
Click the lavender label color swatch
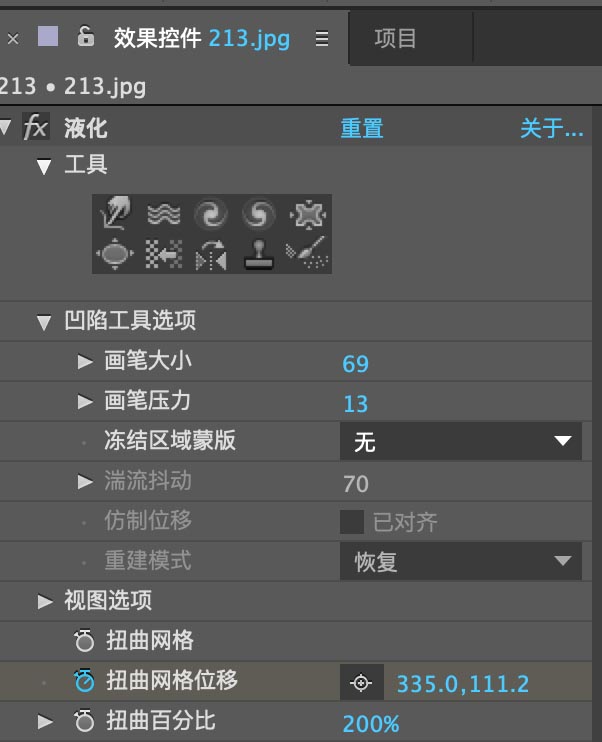(48, 36)
